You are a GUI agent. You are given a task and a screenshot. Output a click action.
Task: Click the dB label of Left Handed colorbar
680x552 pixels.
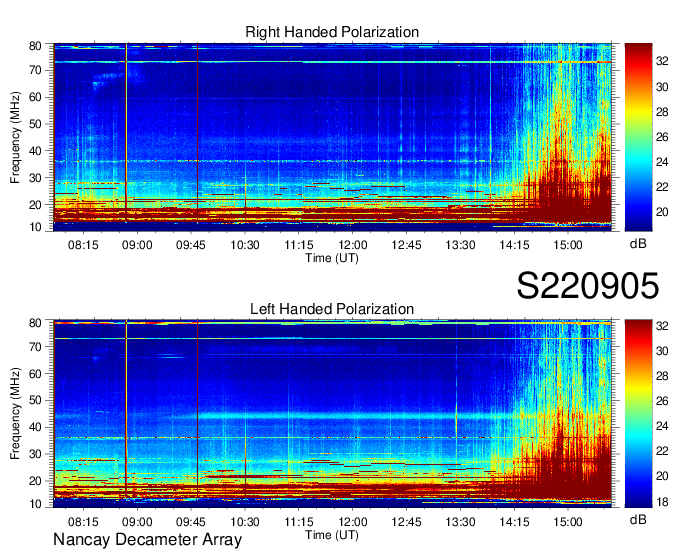pos(638,519)
